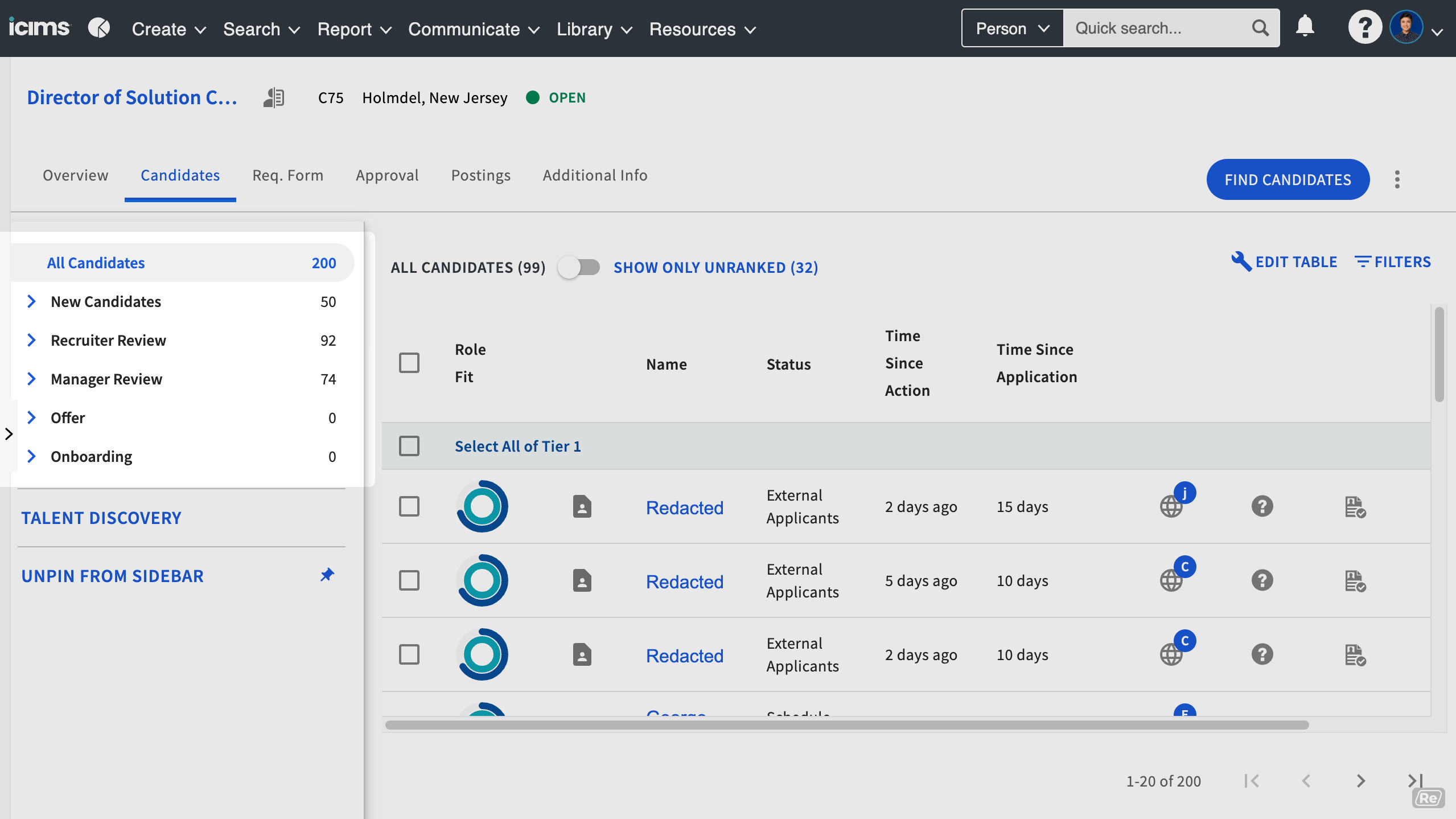Switch to the Approval tab
This screenshot has width=1456, height=819.
387,175
